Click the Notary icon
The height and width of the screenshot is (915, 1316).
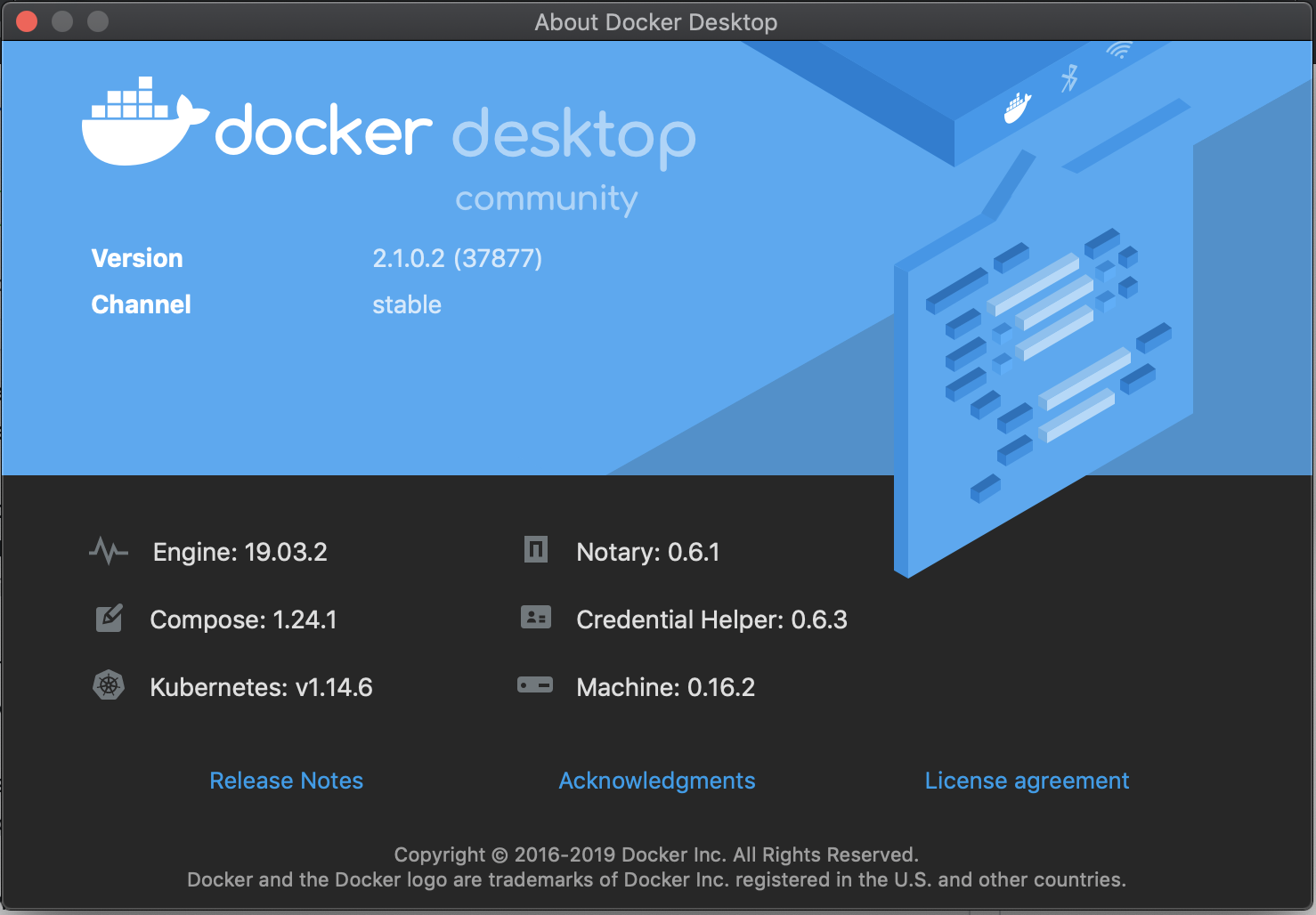coord(534,551)
